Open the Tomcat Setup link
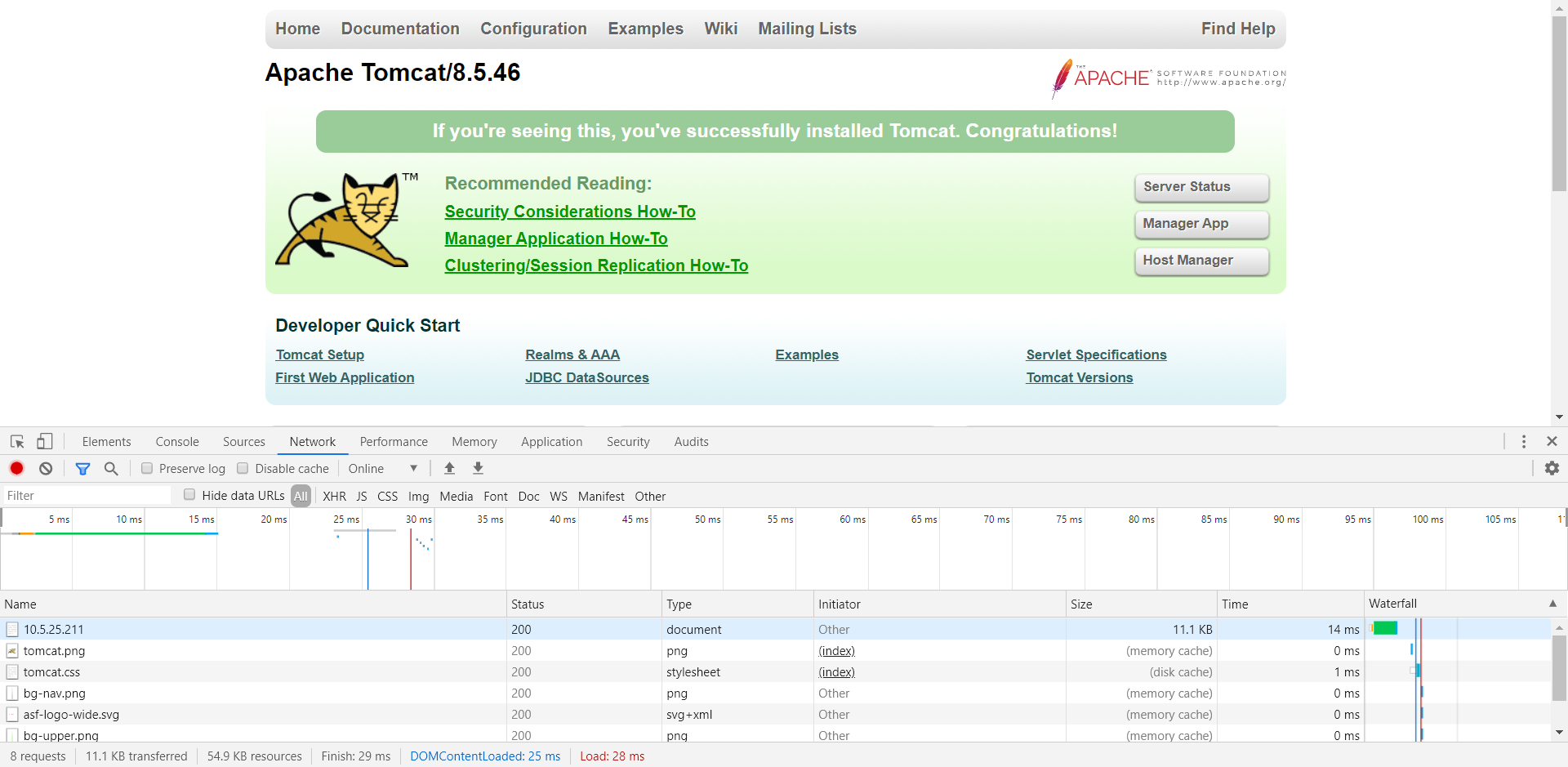Image resolution: width=1568 pixels, height=767 pixels. 320,355
